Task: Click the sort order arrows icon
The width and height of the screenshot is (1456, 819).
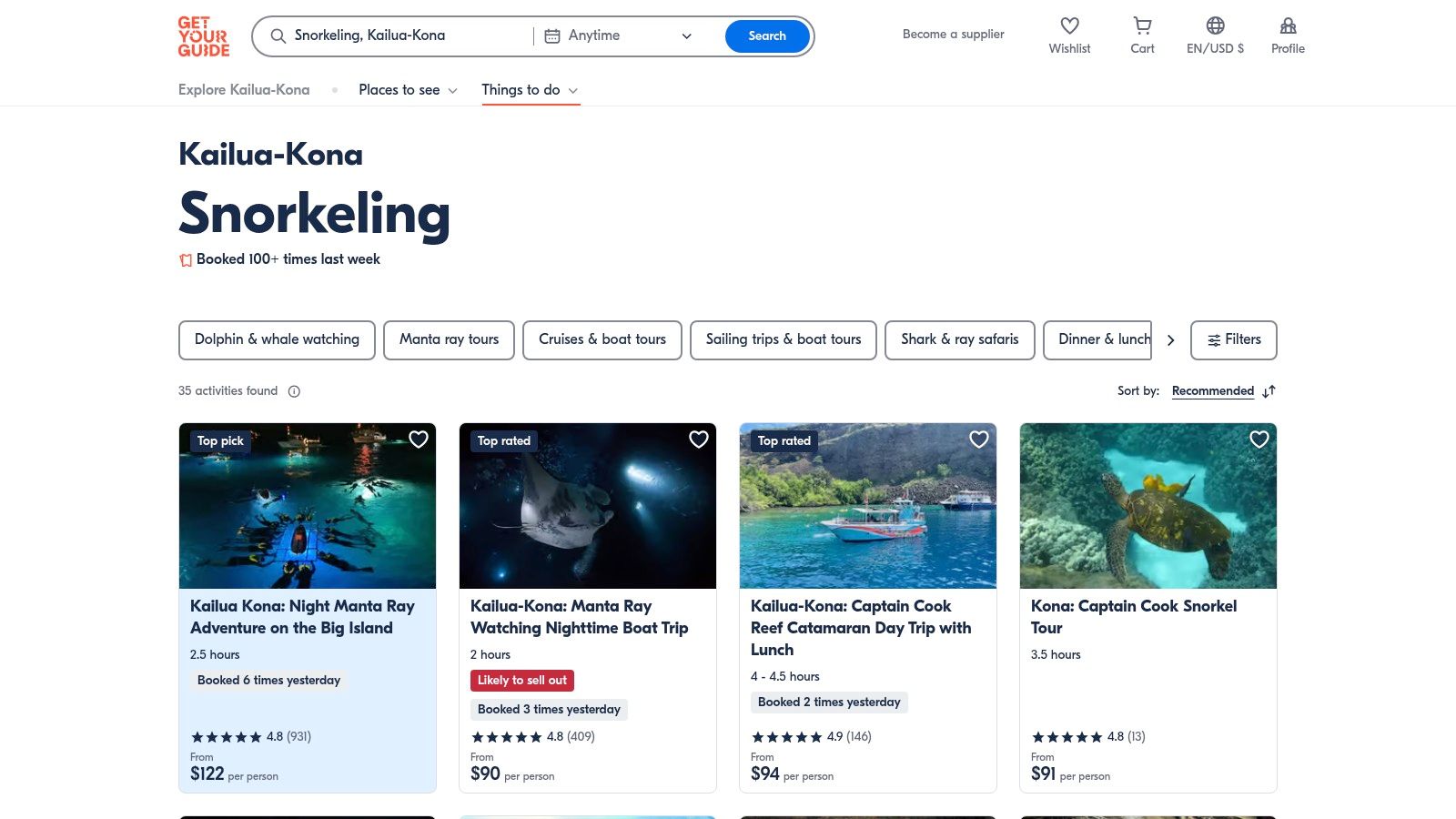Action: (x=1269, y=391)
